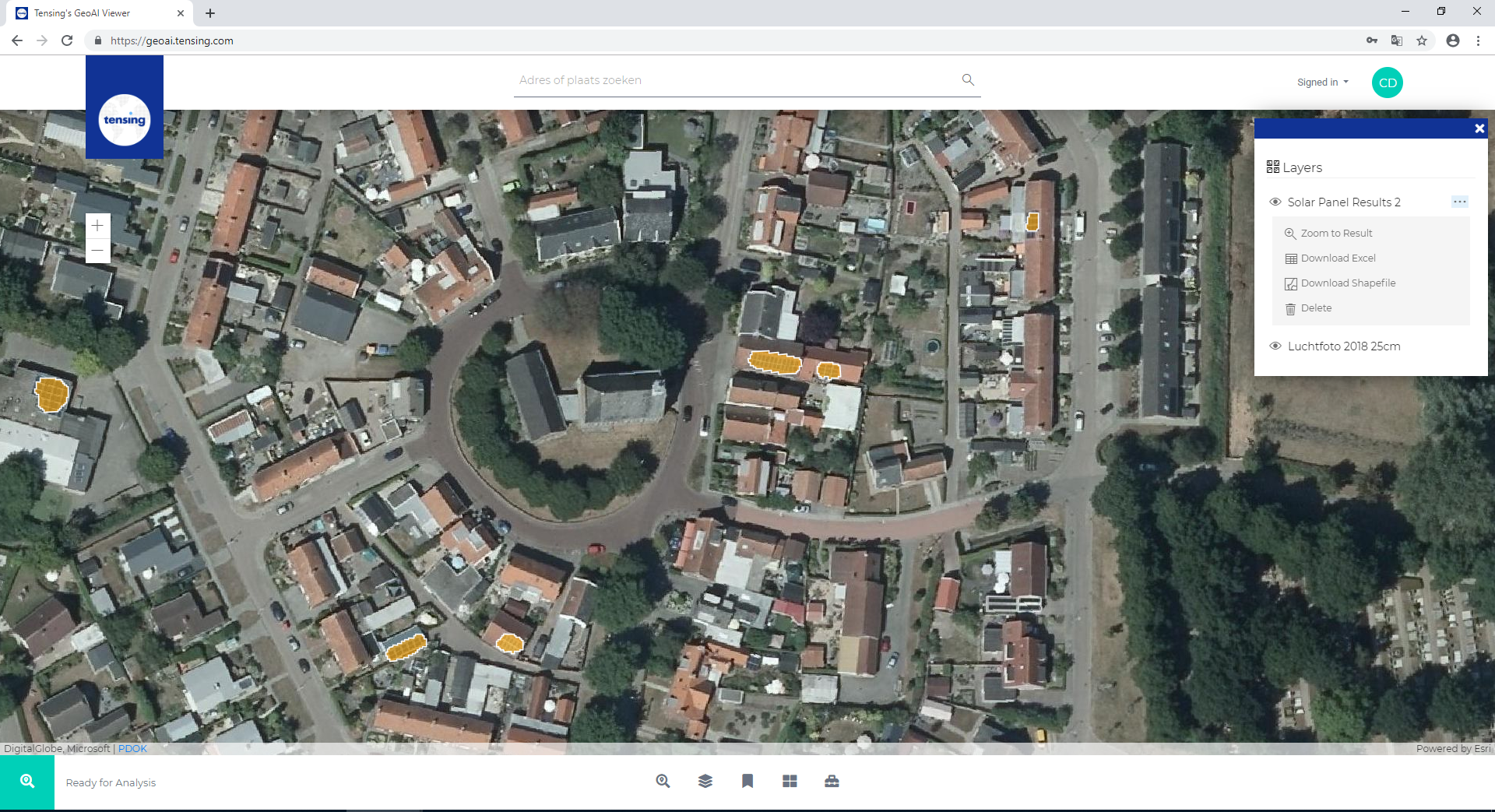Close the Tensing's GeoAI Viewer tab
The width and height of the screenshot is (1495, 812).
pyautogui.click(x=180, y=13)
